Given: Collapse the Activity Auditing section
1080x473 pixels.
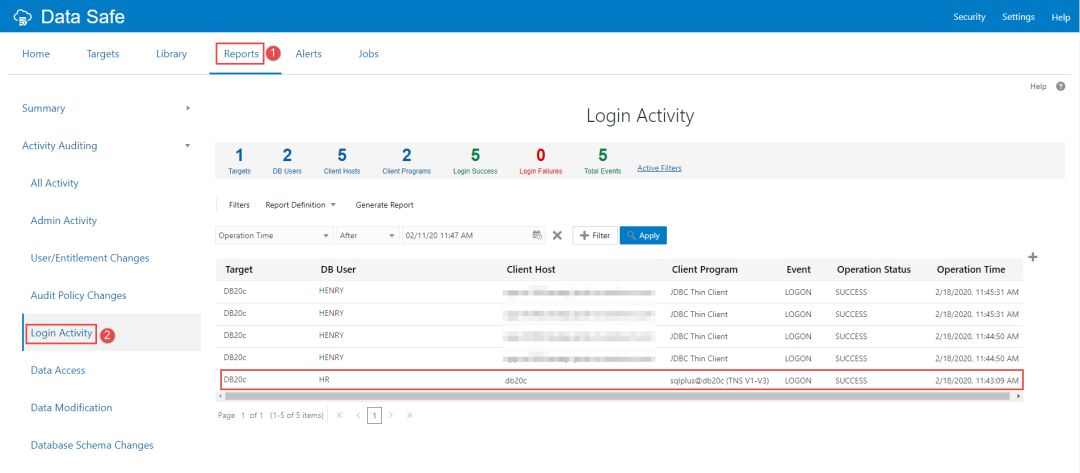Looking at the screenshot, I should pos(188,146).
